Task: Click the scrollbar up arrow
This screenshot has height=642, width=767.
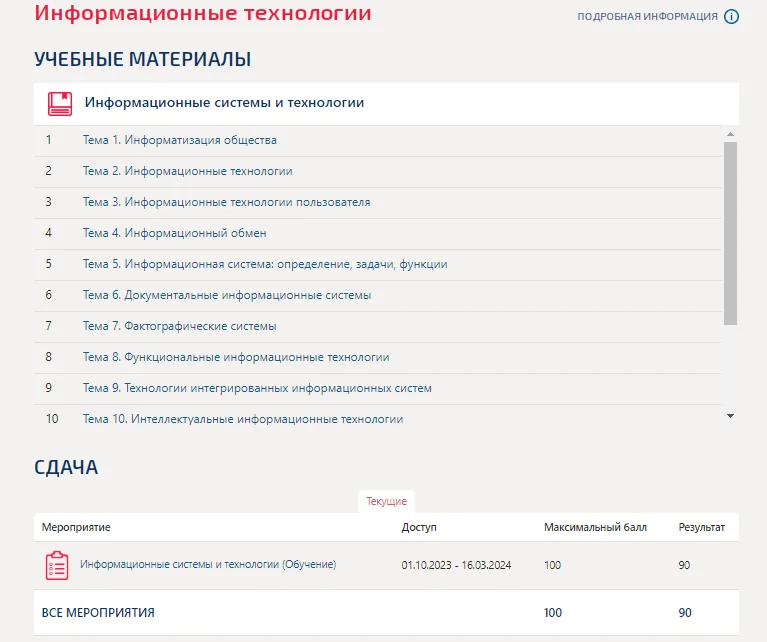Action: point(730,134)
